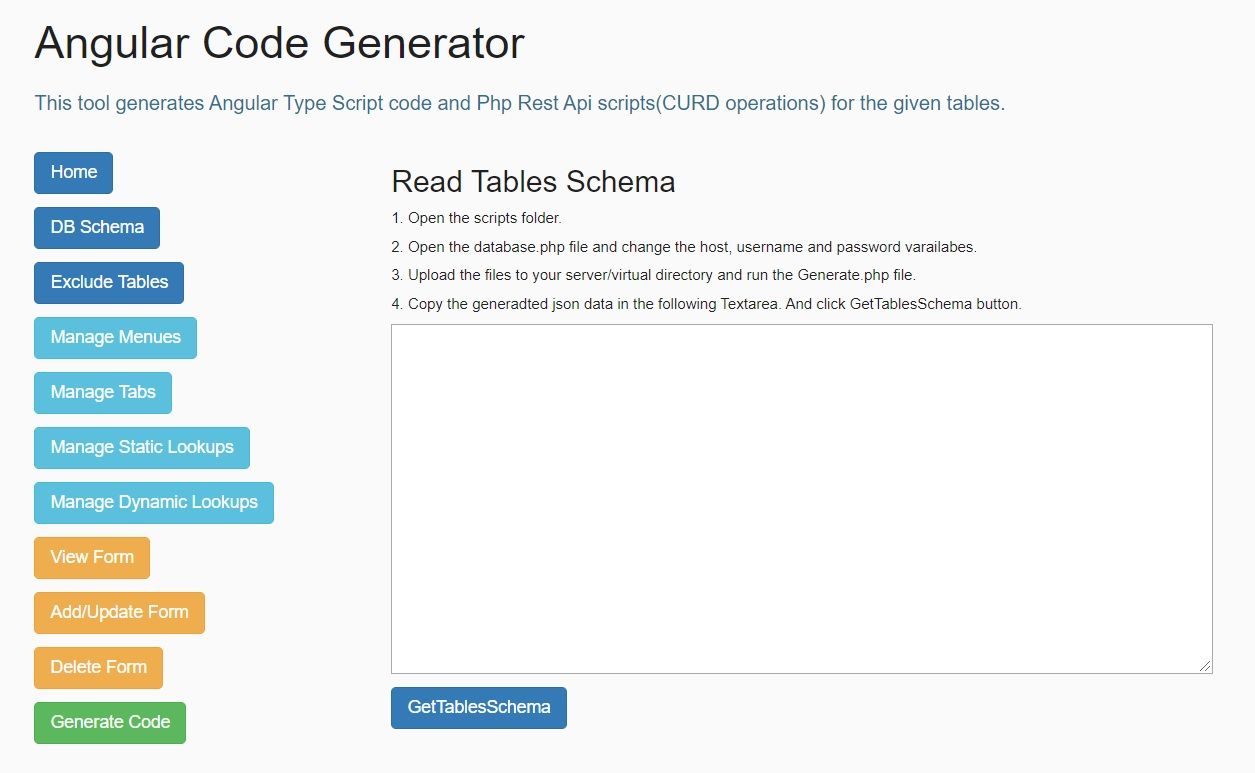Click the textarea resize handle corner
The image size is (1255, 773).
pos(1205,666)
